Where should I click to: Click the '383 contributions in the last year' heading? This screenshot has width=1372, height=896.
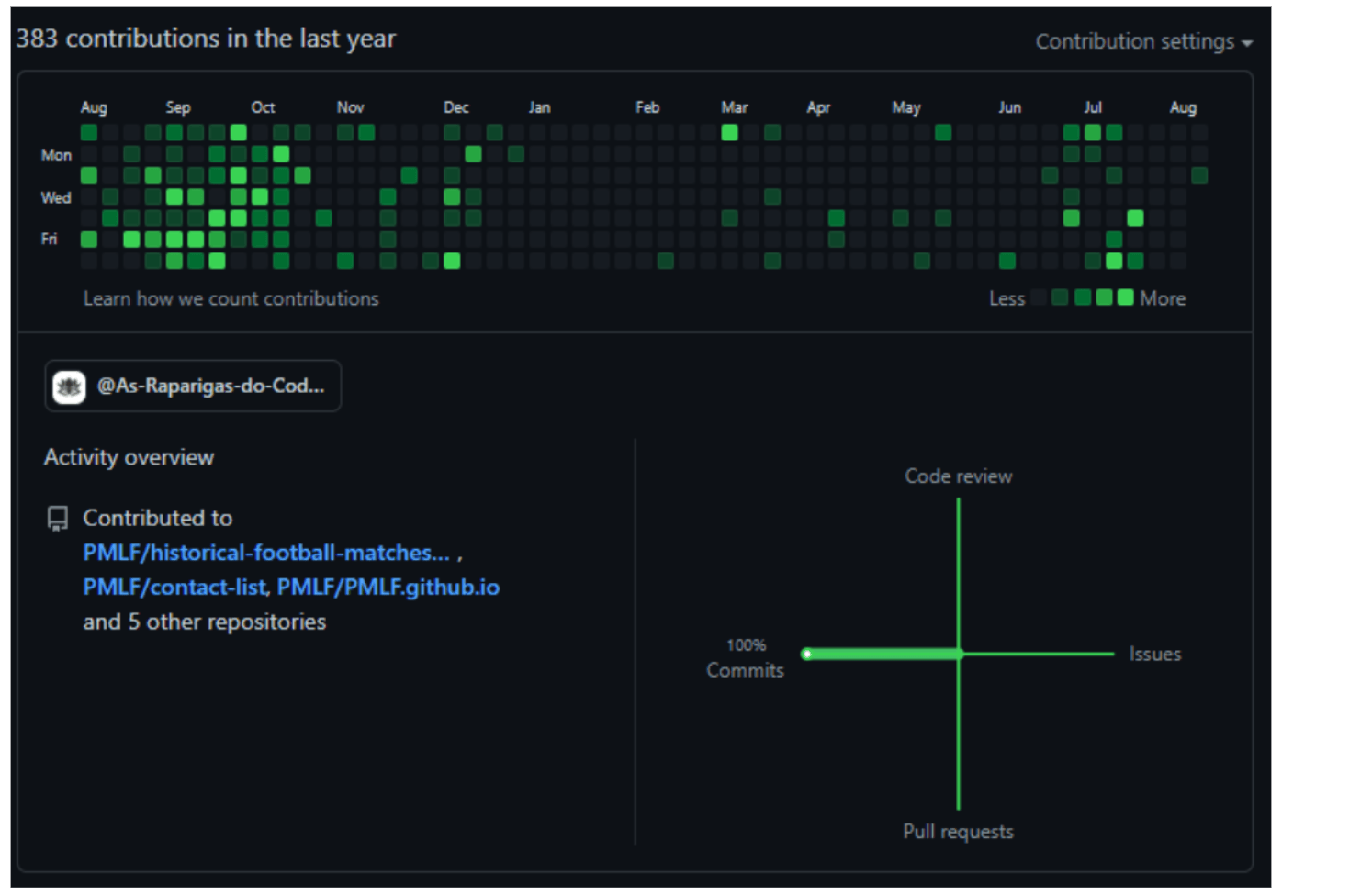[x=206, y=39]
